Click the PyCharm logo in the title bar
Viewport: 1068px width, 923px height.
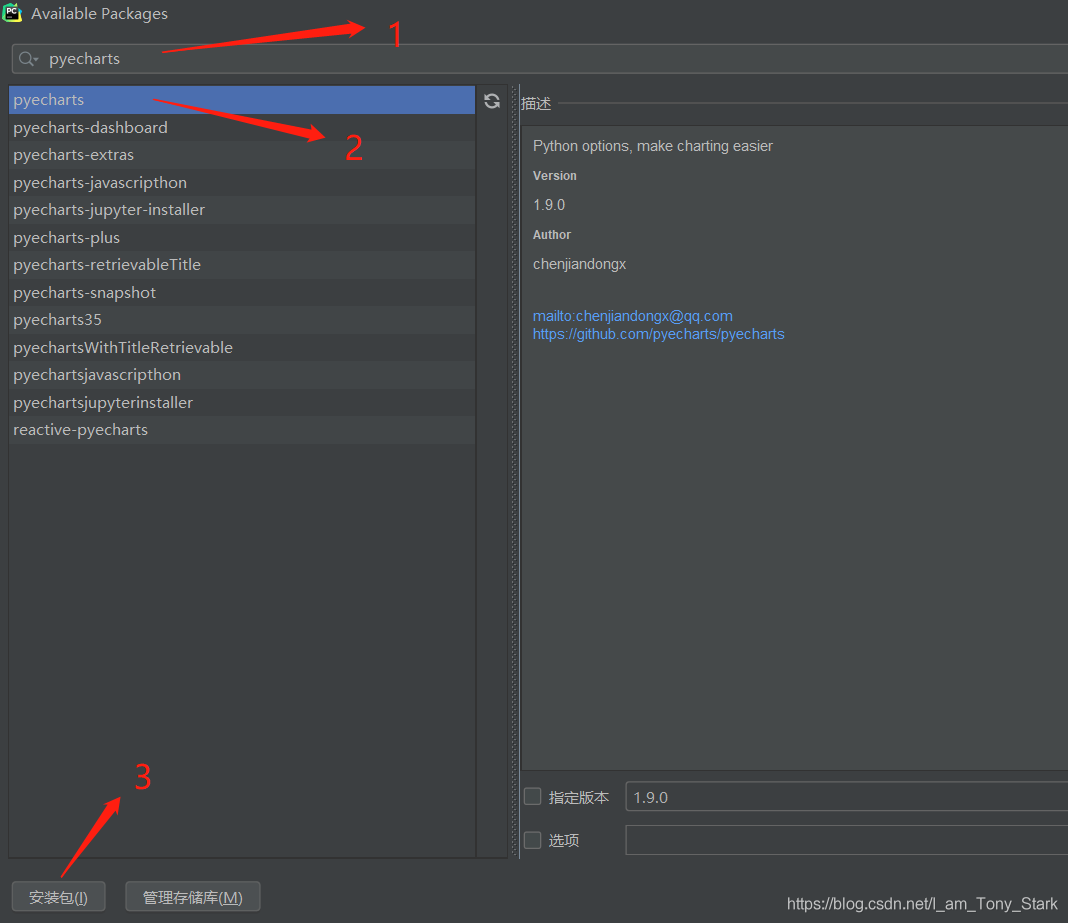(12, 13)
